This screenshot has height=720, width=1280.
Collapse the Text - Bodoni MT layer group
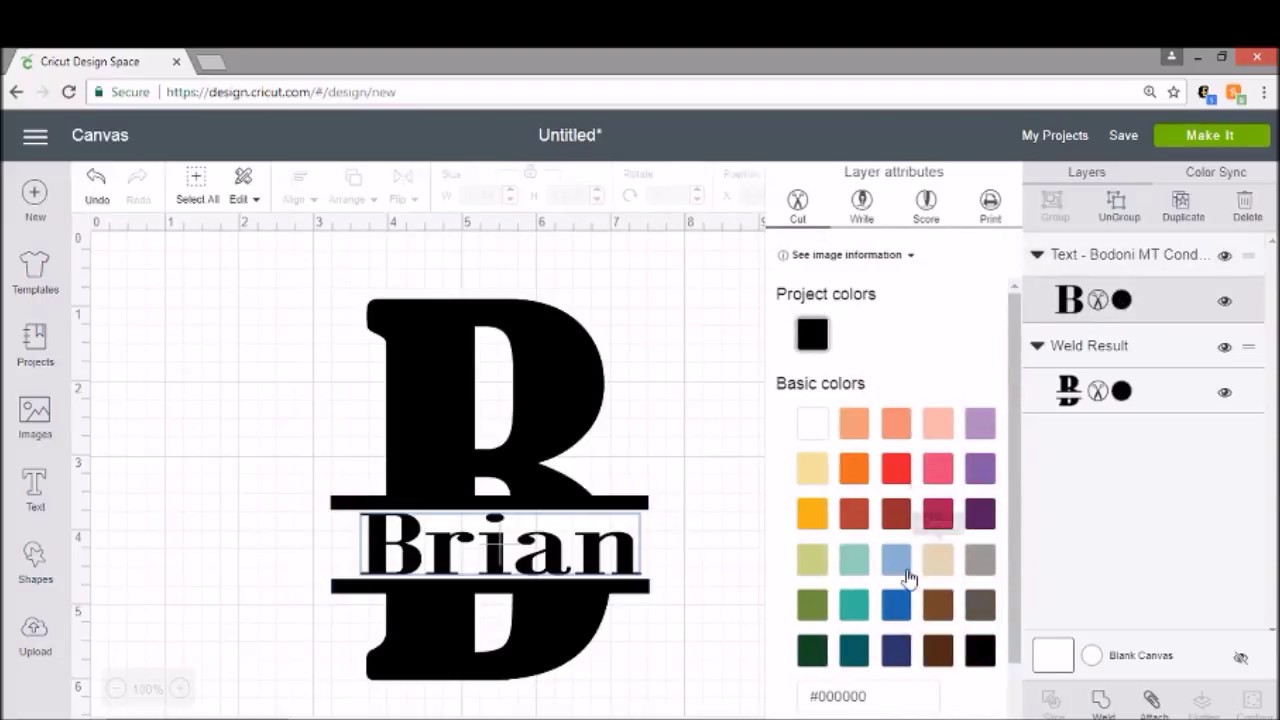(x=1037, y=255)
